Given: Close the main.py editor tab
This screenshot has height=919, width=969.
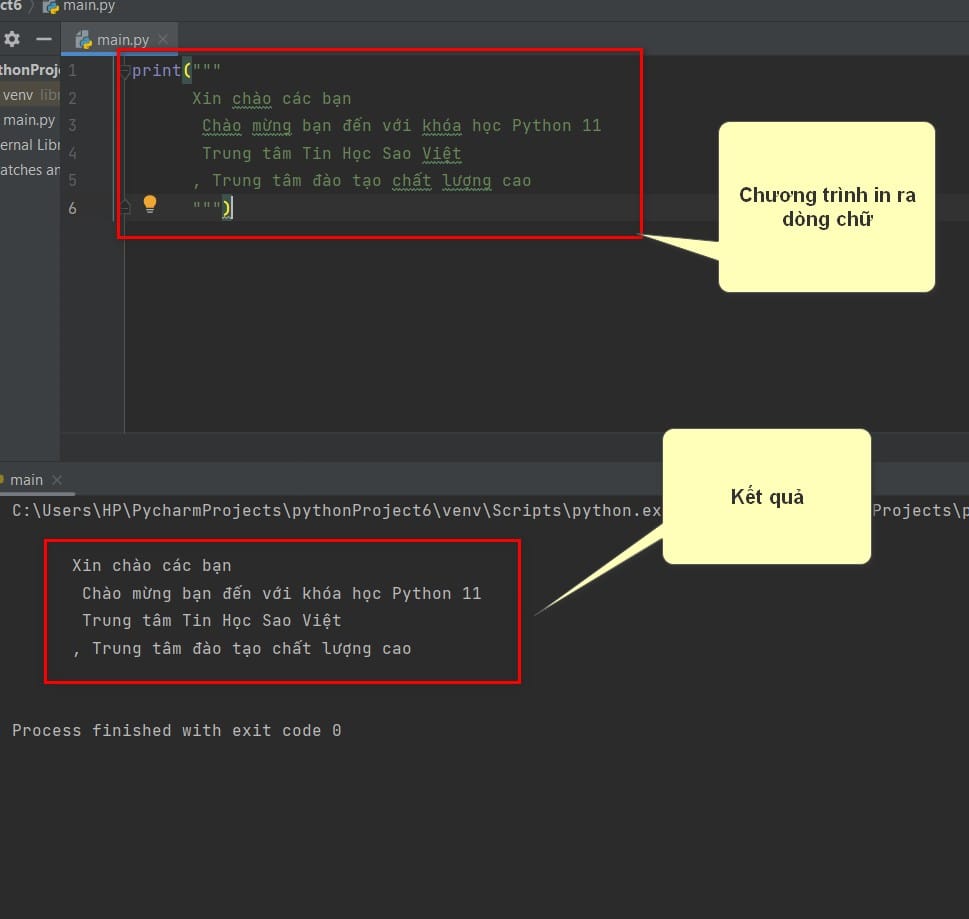Looking at the screenshot, I should pyautogui.click(x=163, y=40).
